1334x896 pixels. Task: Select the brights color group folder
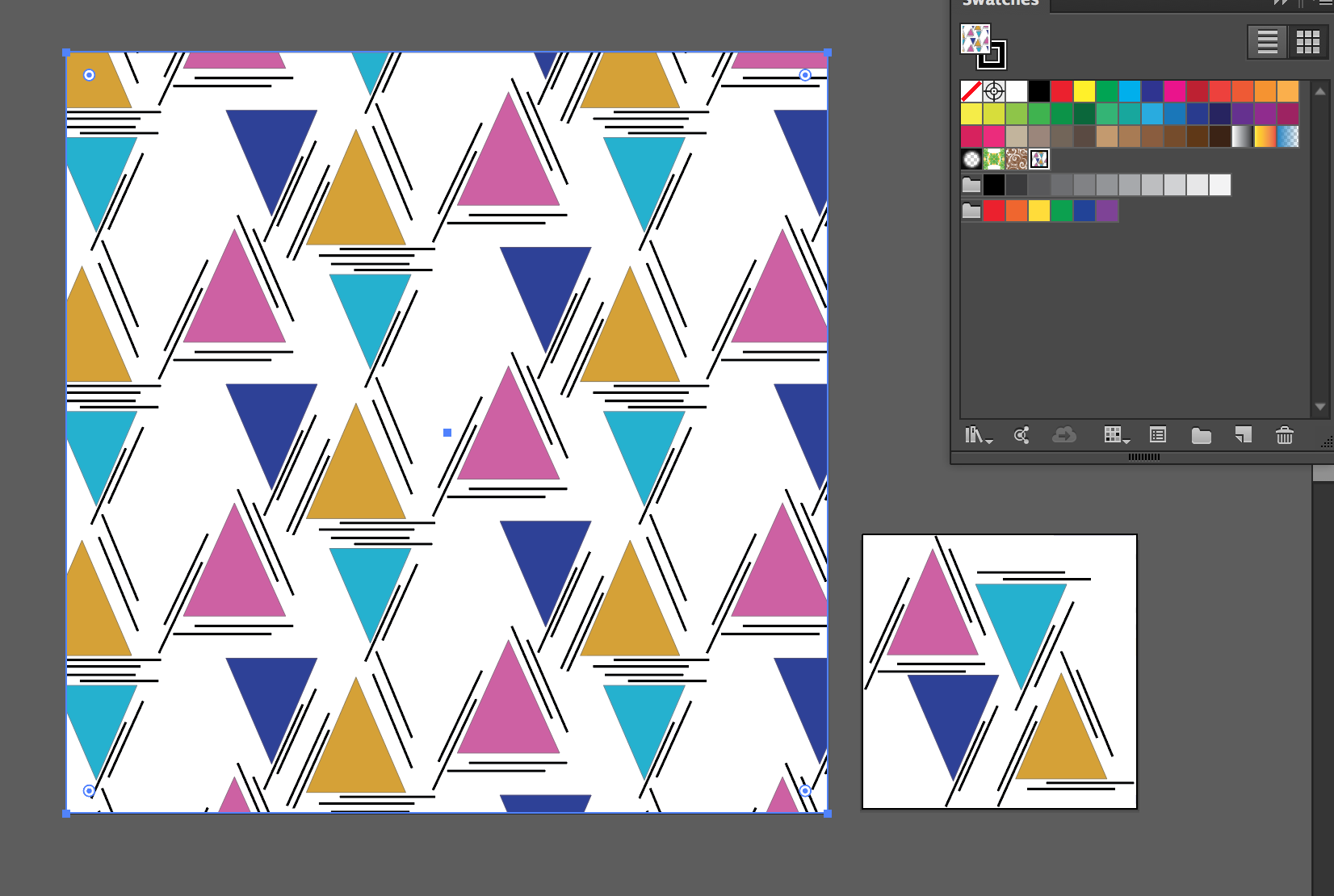click(971, 211)
